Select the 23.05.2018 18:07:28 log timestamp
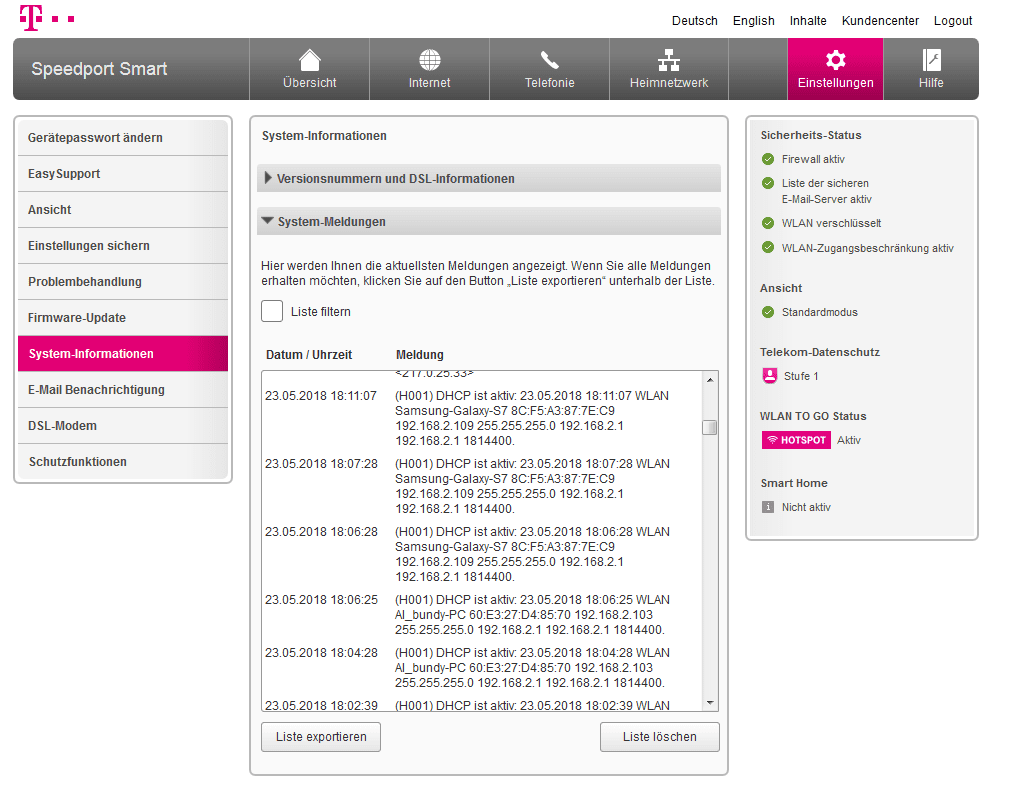1028x791 pixels. coord(321,464)
